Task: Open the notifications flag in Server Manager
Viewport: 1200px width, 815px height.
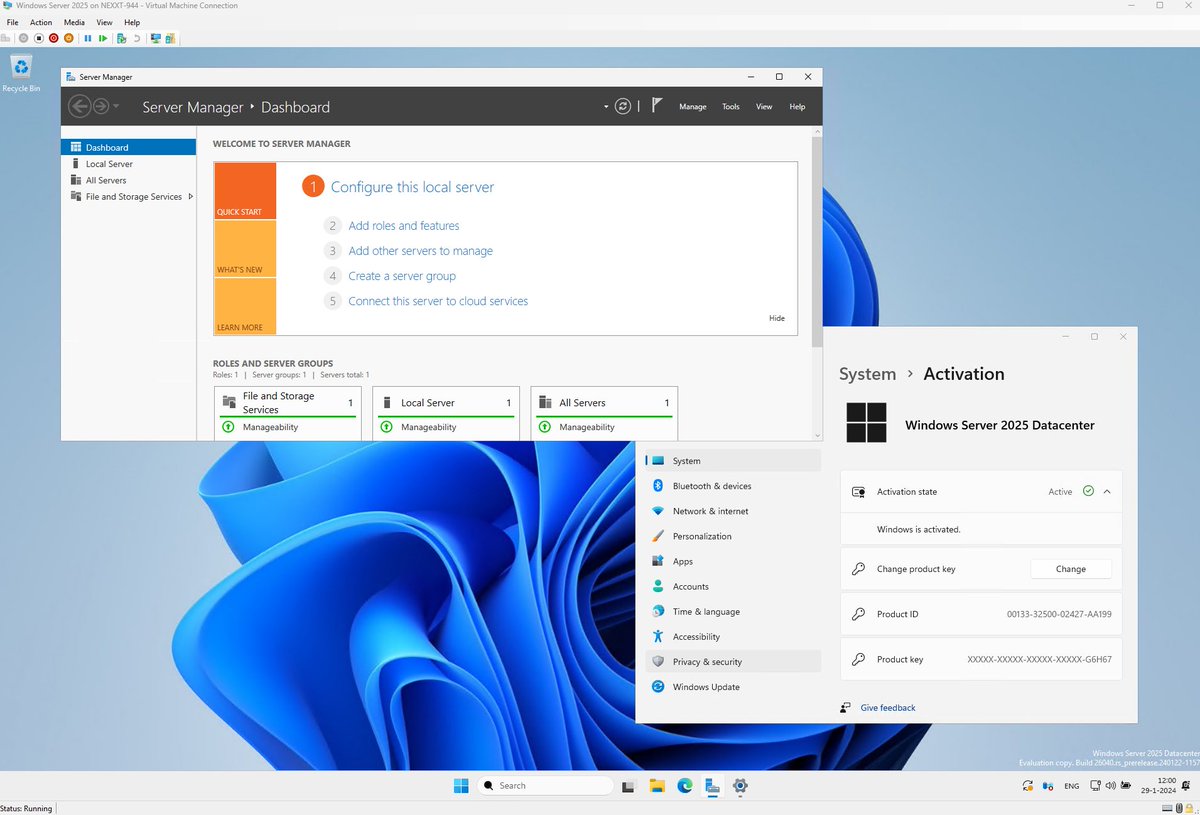Action: 656,103
